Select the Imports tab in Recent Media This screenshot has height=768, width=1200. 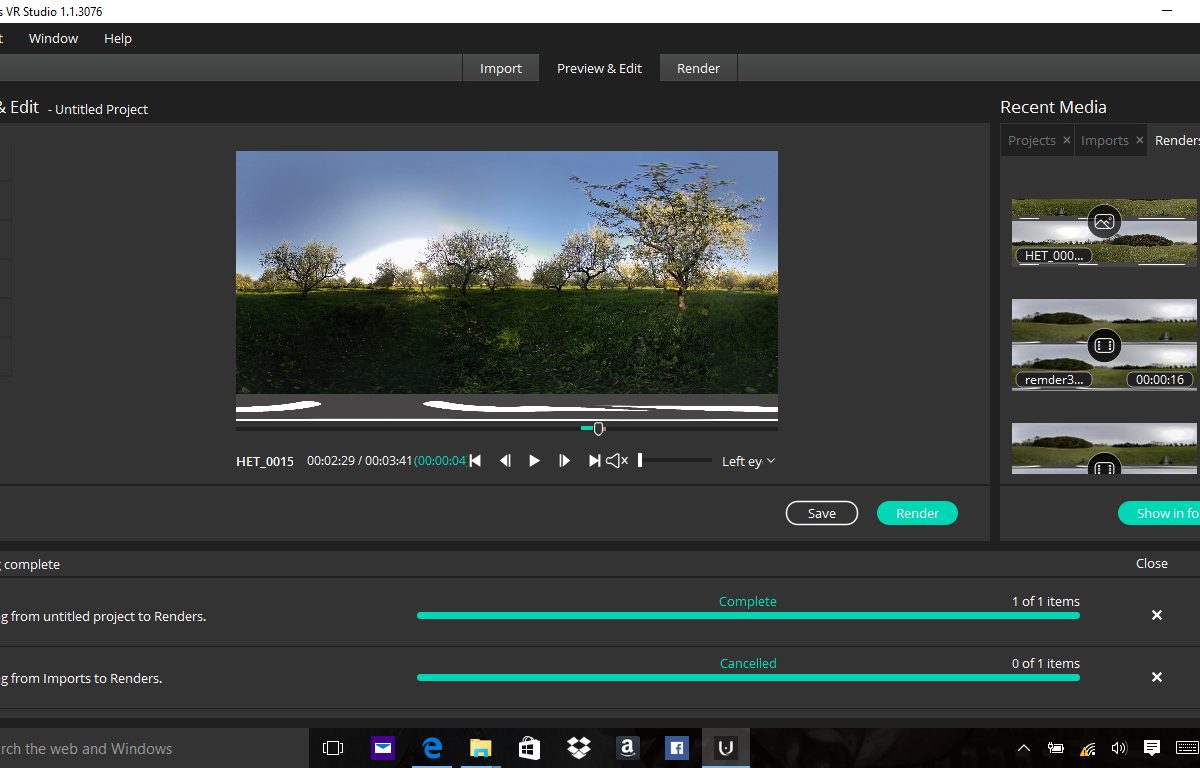coord(1104,140)
